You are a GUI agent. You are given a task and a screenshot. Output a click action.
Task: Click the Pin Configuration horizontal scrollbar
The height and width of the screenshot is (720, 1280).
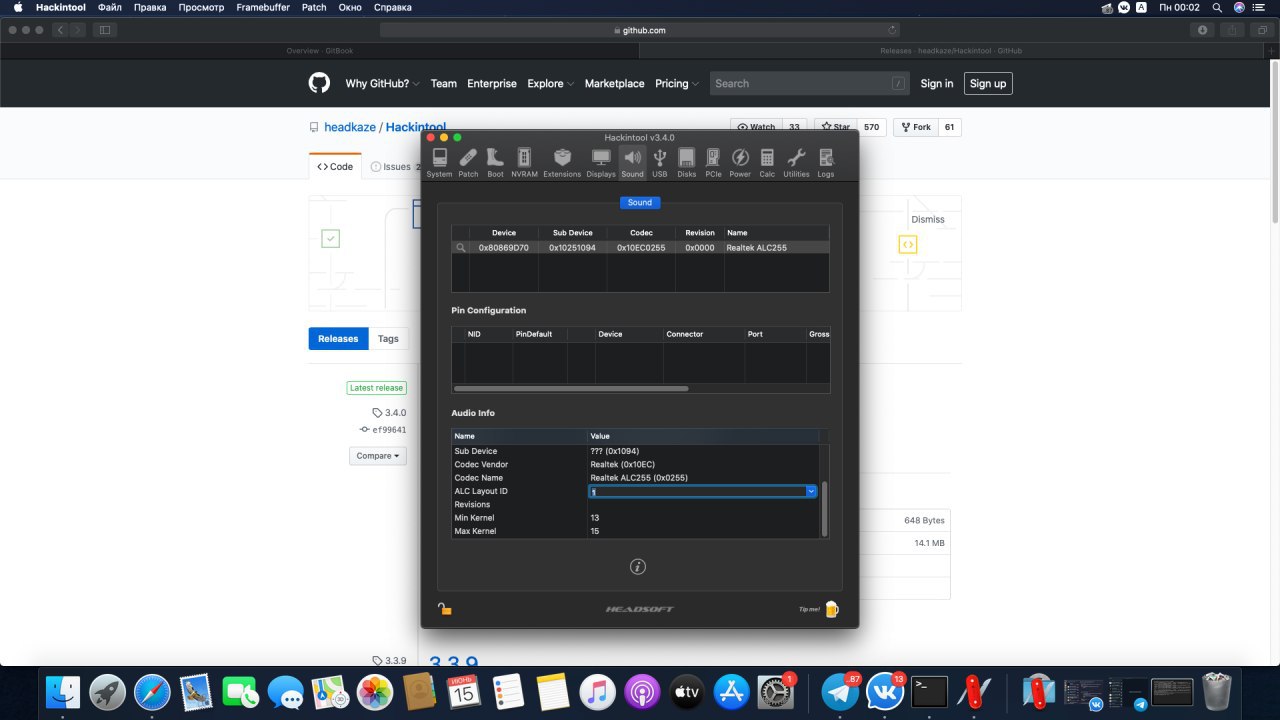[x=571, y=388]
